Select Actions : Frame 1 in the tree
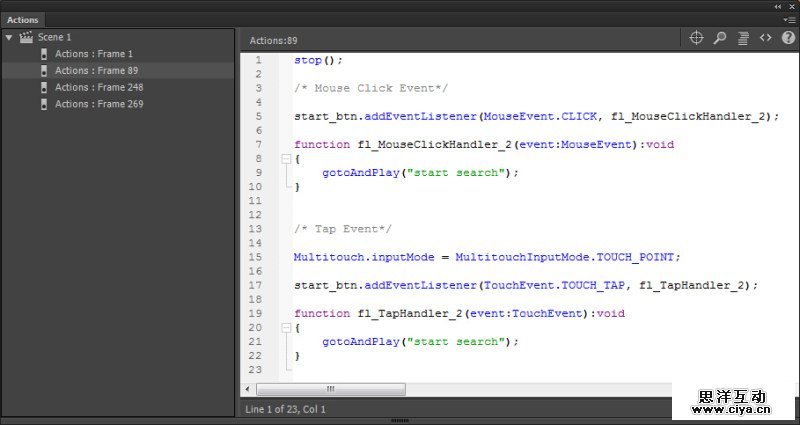 pos(94,54)
